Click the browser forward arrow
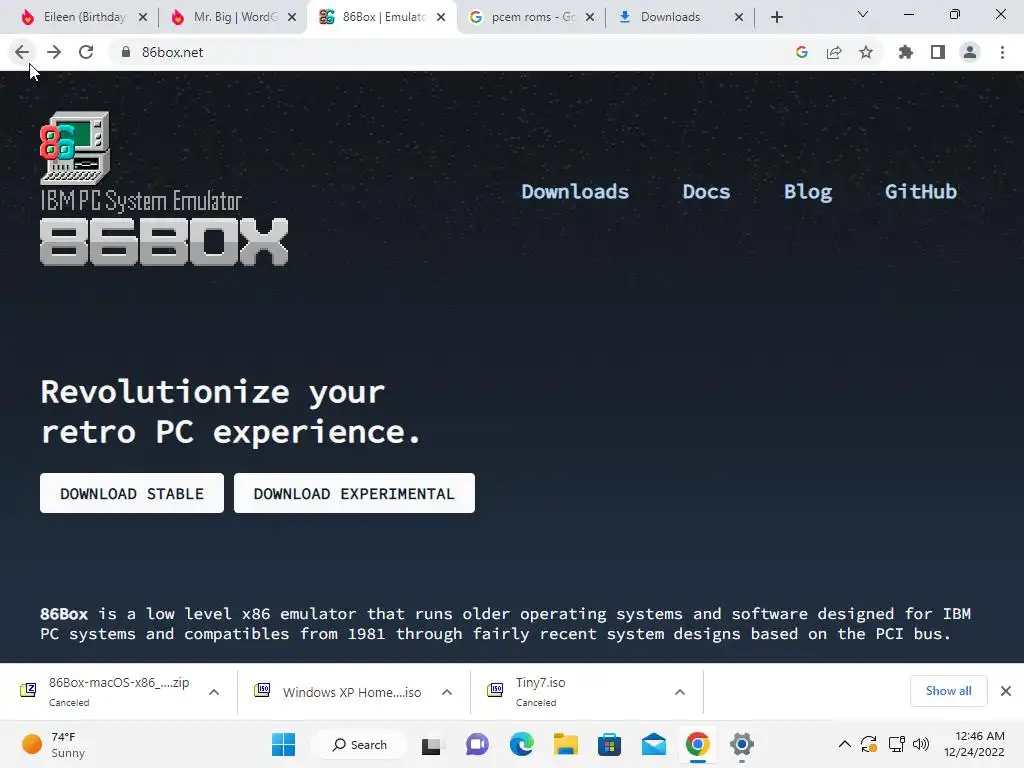Viewport: 1024px width, 768px height. coord(54,52)
